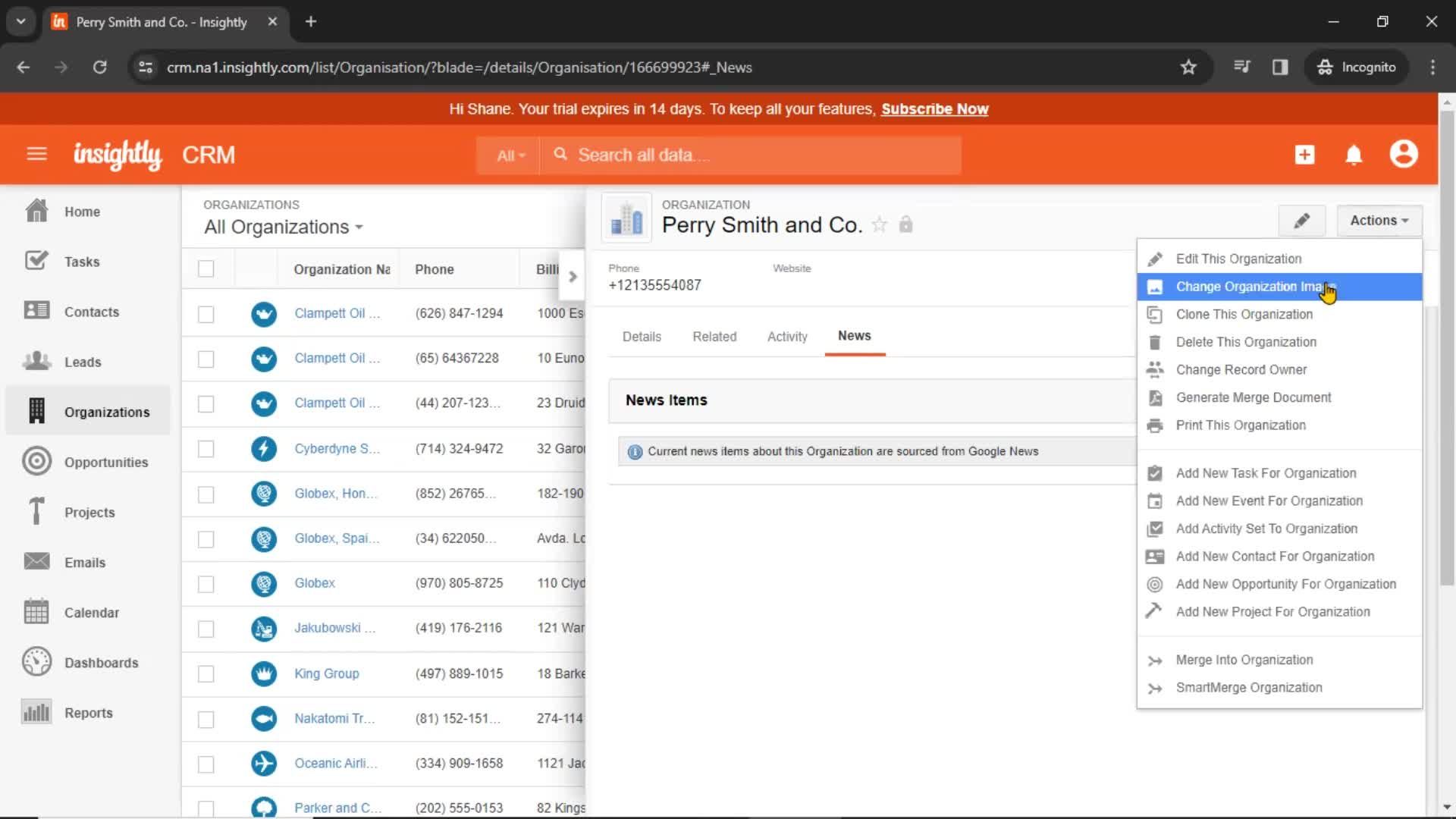
Task: Select Change Record Owner
Action: click(1279, 370)
